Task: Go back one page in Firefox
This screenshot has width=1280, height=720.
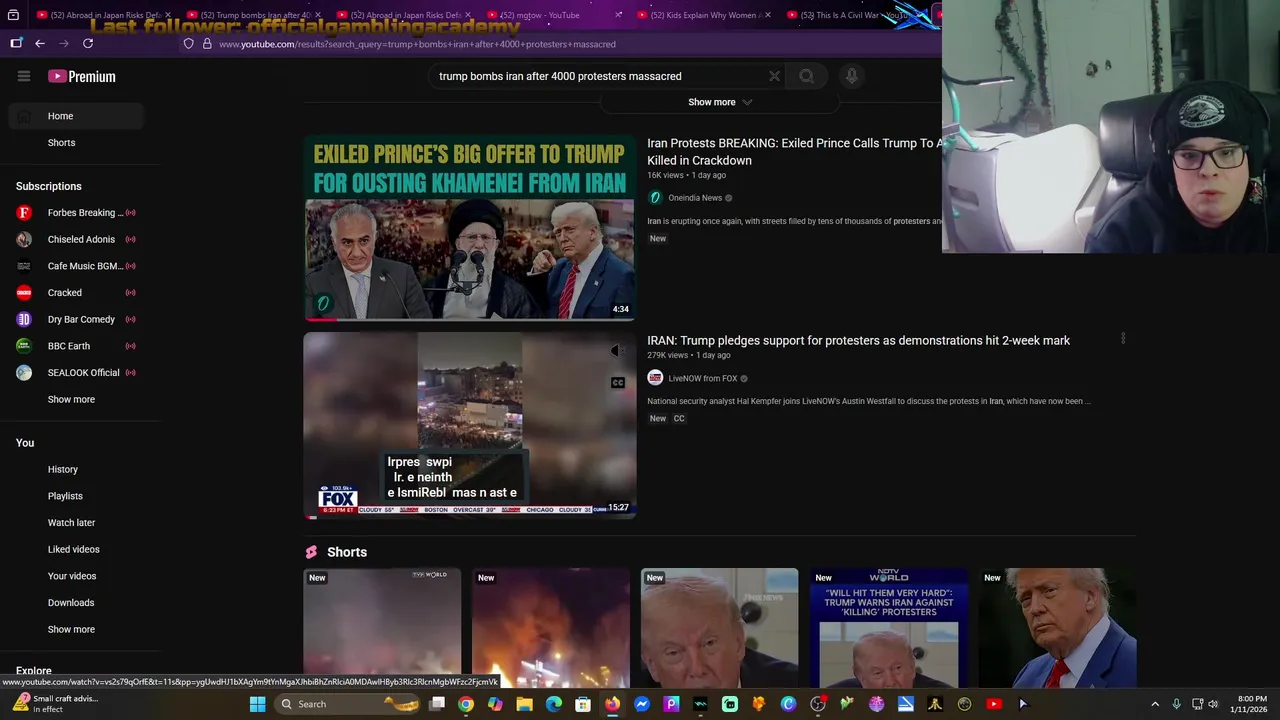Action: (40, 43)
